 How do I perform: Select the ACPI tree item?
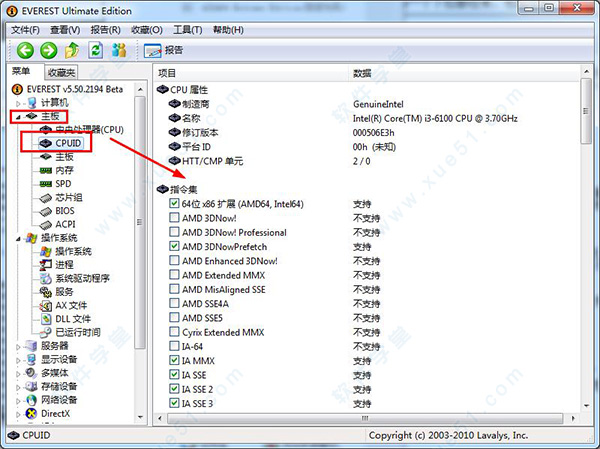pyautogui.click(x=57, y=224)
